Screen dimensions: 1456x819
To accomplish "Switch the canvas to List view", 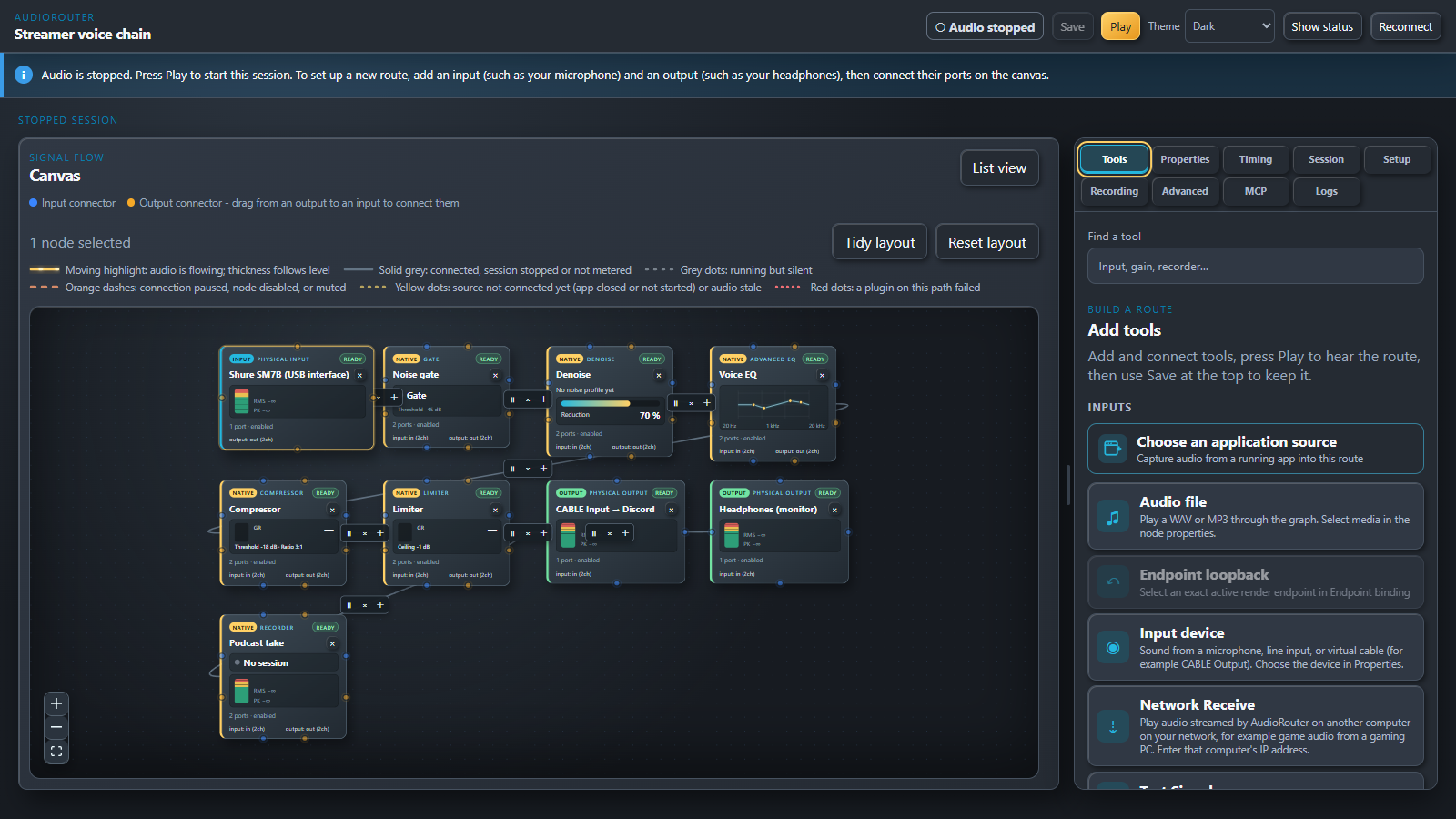I will click(999, 167).
